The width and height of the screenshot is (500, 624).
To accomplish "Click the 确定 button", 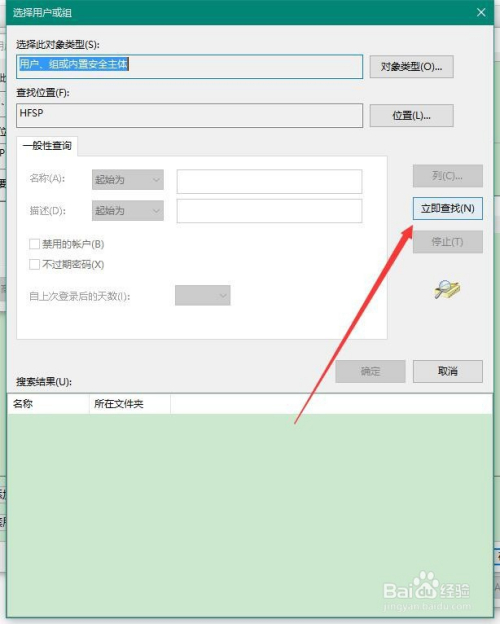I will [370, 371].
